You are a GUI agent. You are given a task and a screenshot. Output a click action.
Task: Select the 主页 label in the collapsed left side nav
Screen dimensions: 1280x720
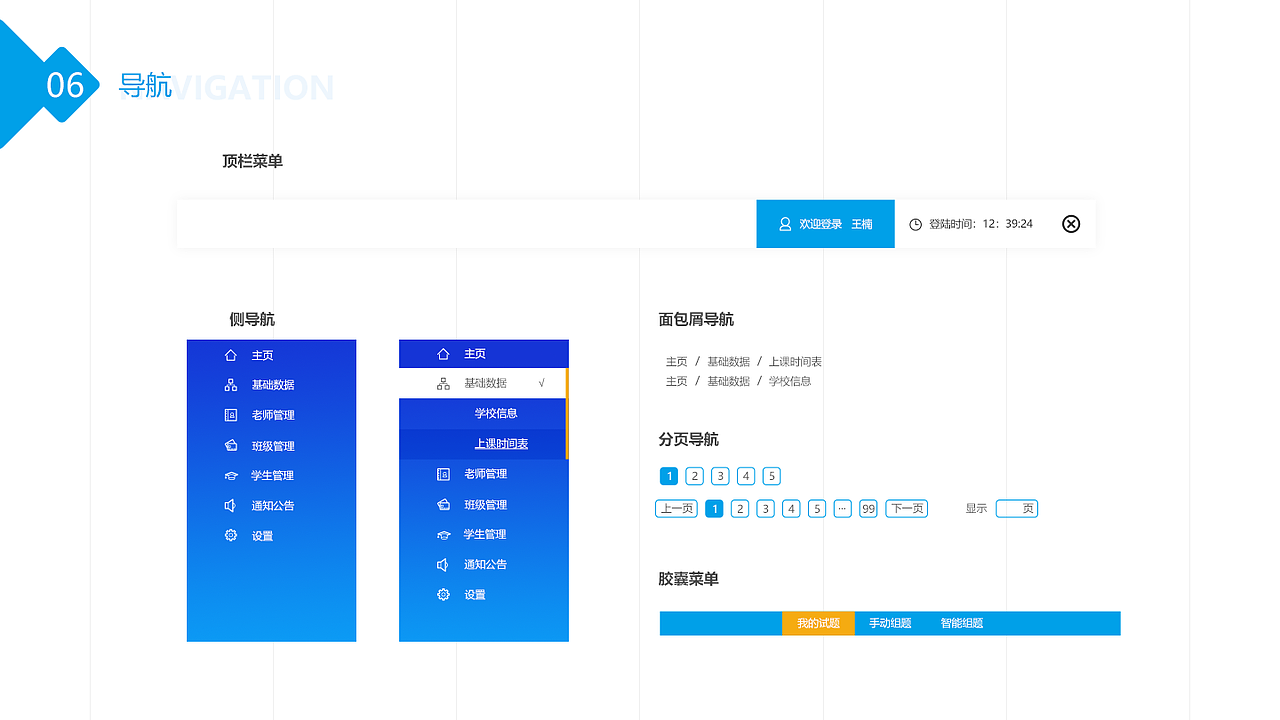[262, 355]
